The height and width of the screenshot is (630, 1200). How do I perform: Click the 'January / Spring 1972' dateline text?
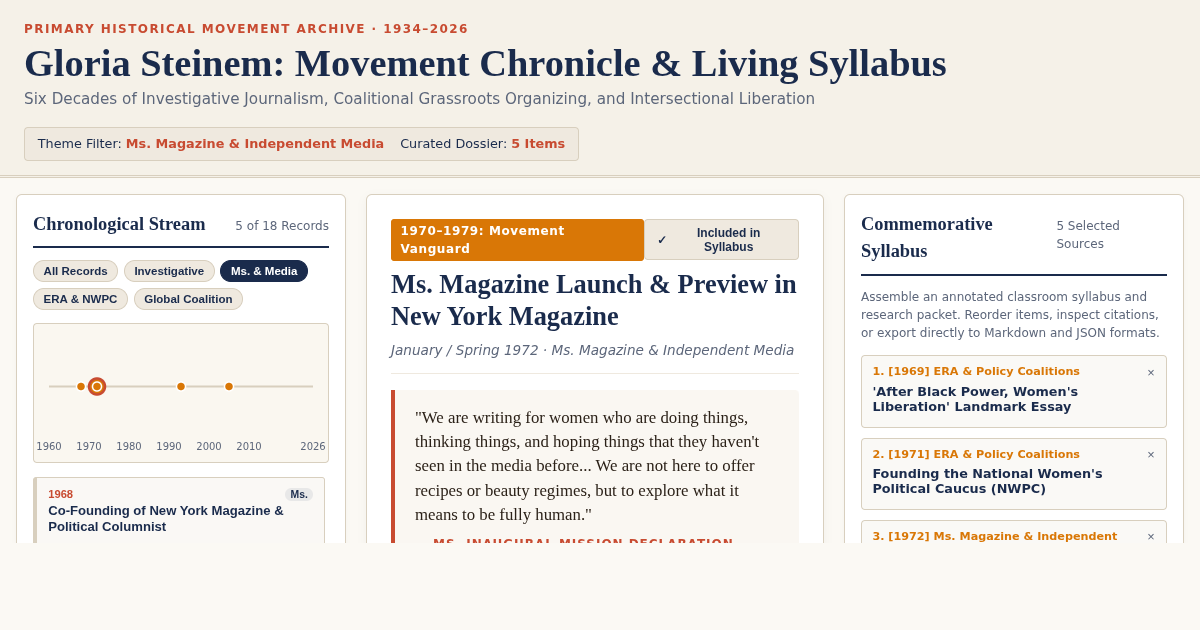[x=464, y=350]
